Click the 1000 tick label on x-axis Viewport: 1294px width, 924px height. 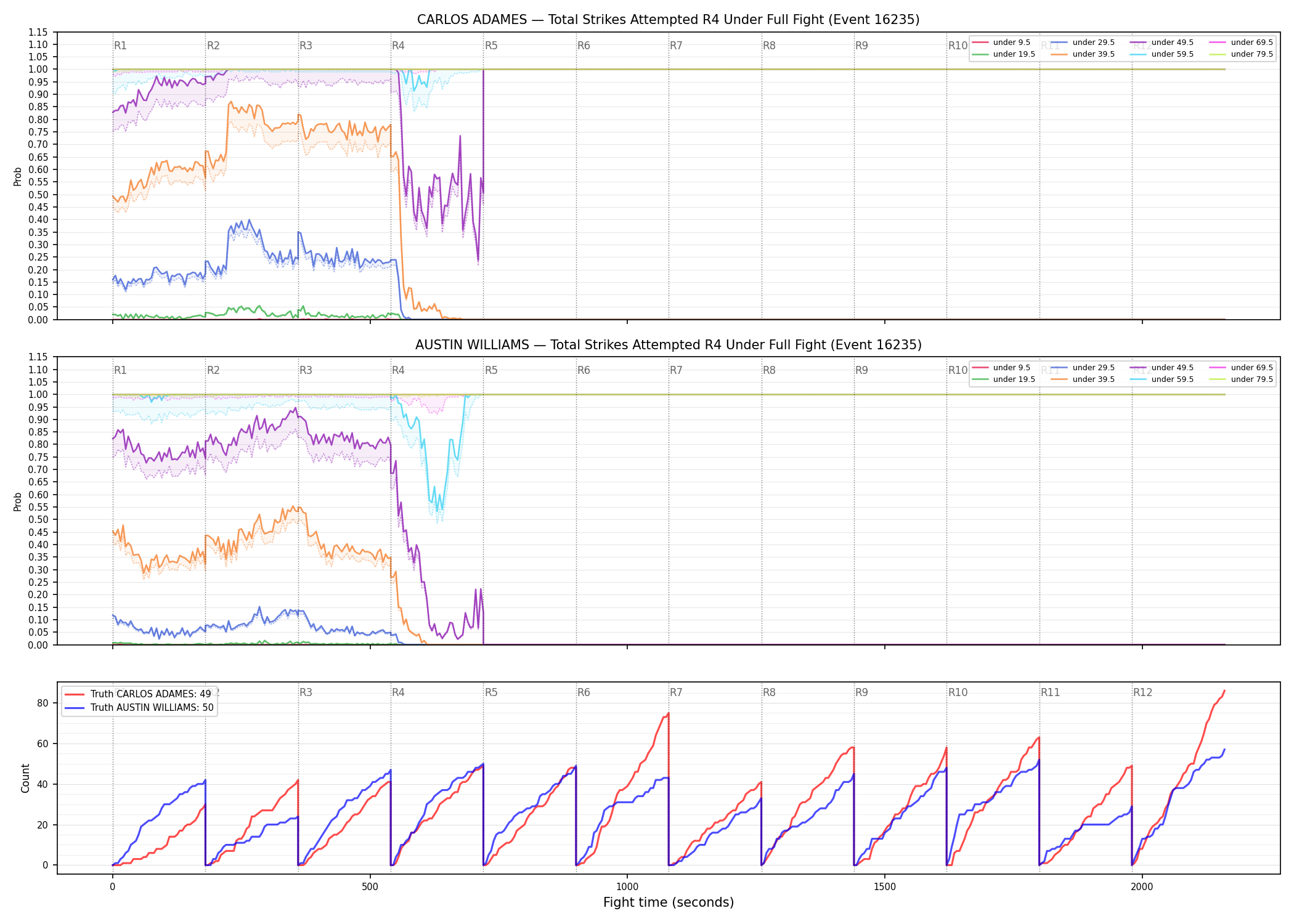pyautogui.click(x=627, y=886)
